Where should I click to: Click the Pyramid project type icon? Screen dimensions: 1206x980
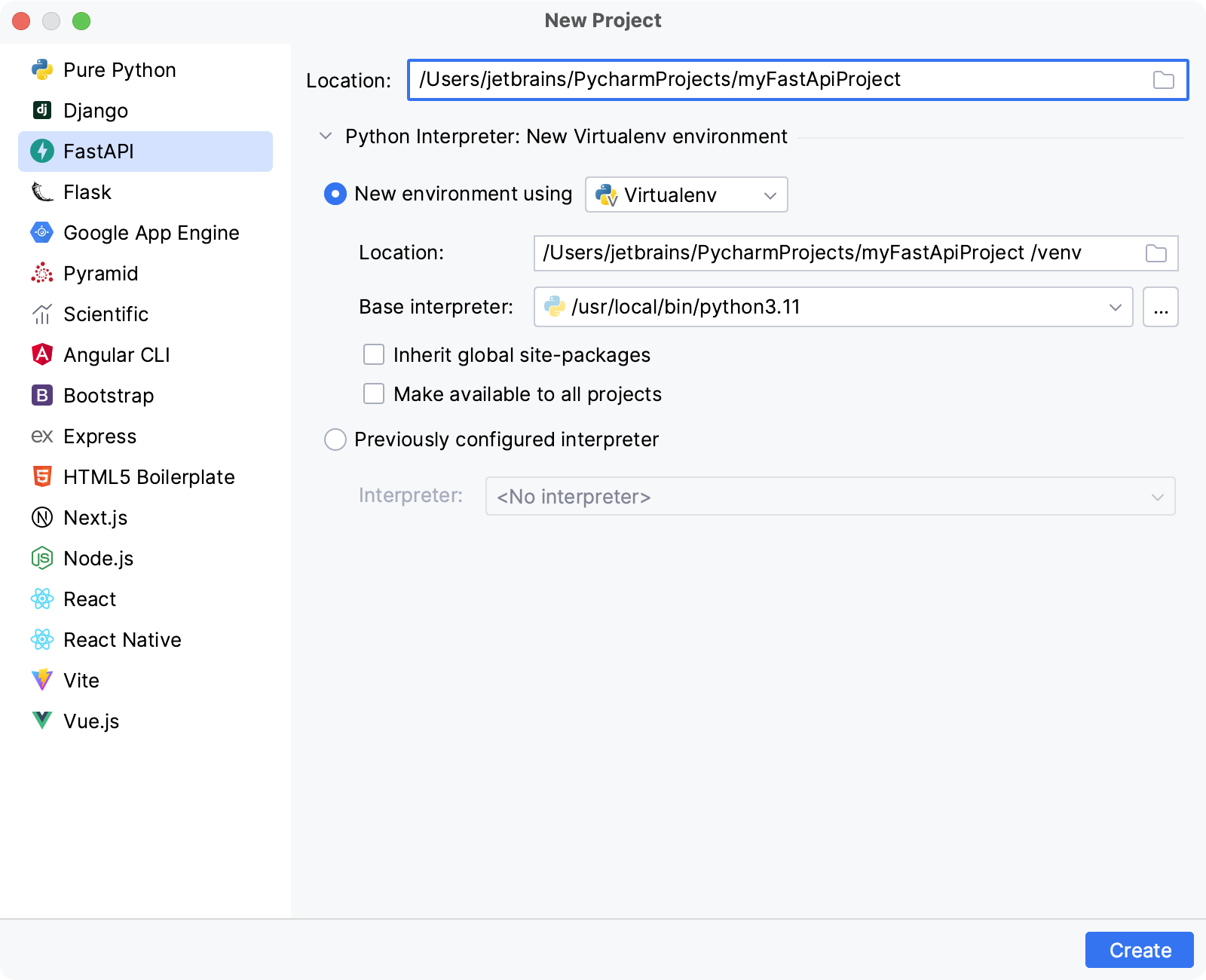[x=42, y=273]
